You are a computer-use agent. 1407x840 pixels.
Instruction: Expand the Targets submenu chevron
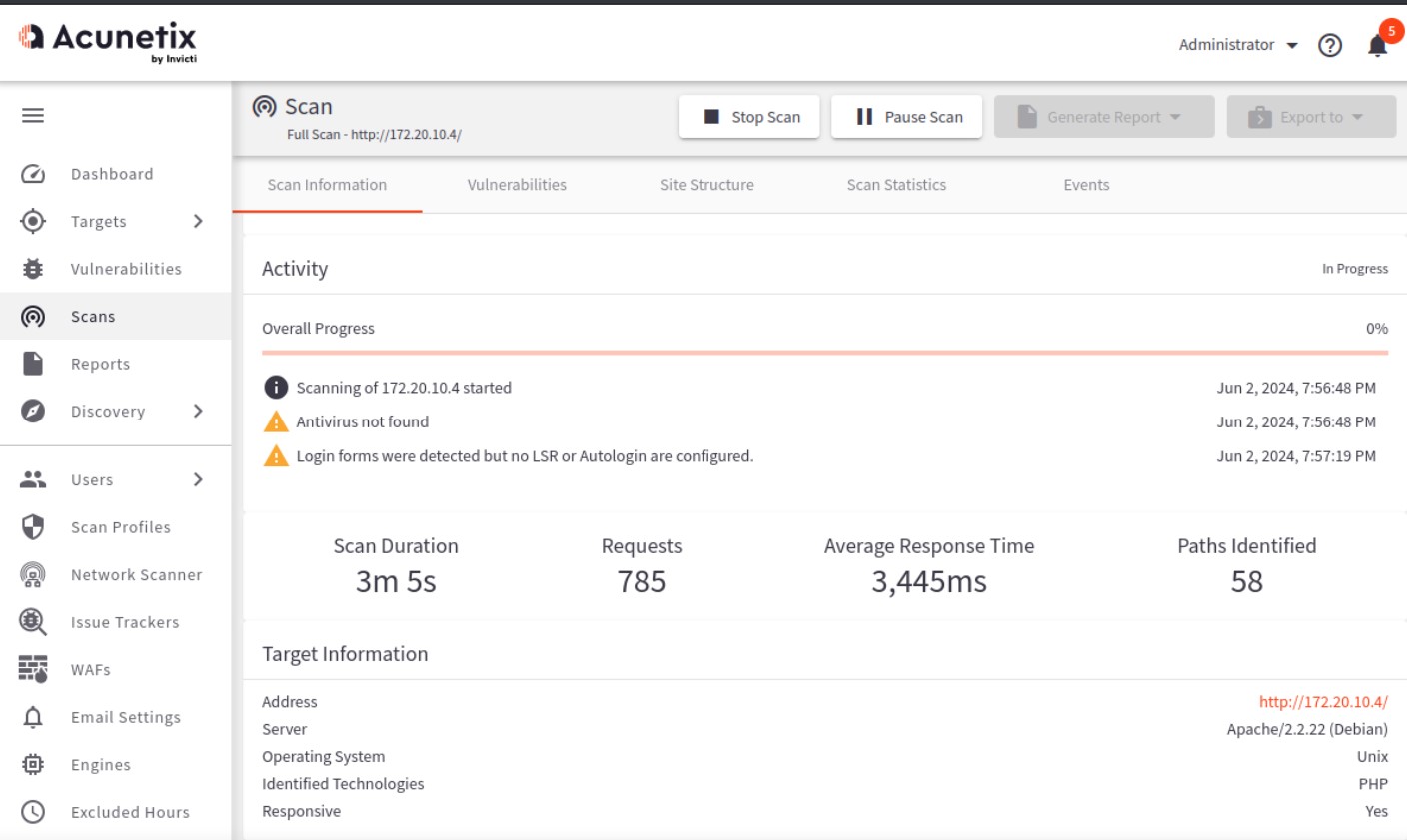tap(198, 221)
